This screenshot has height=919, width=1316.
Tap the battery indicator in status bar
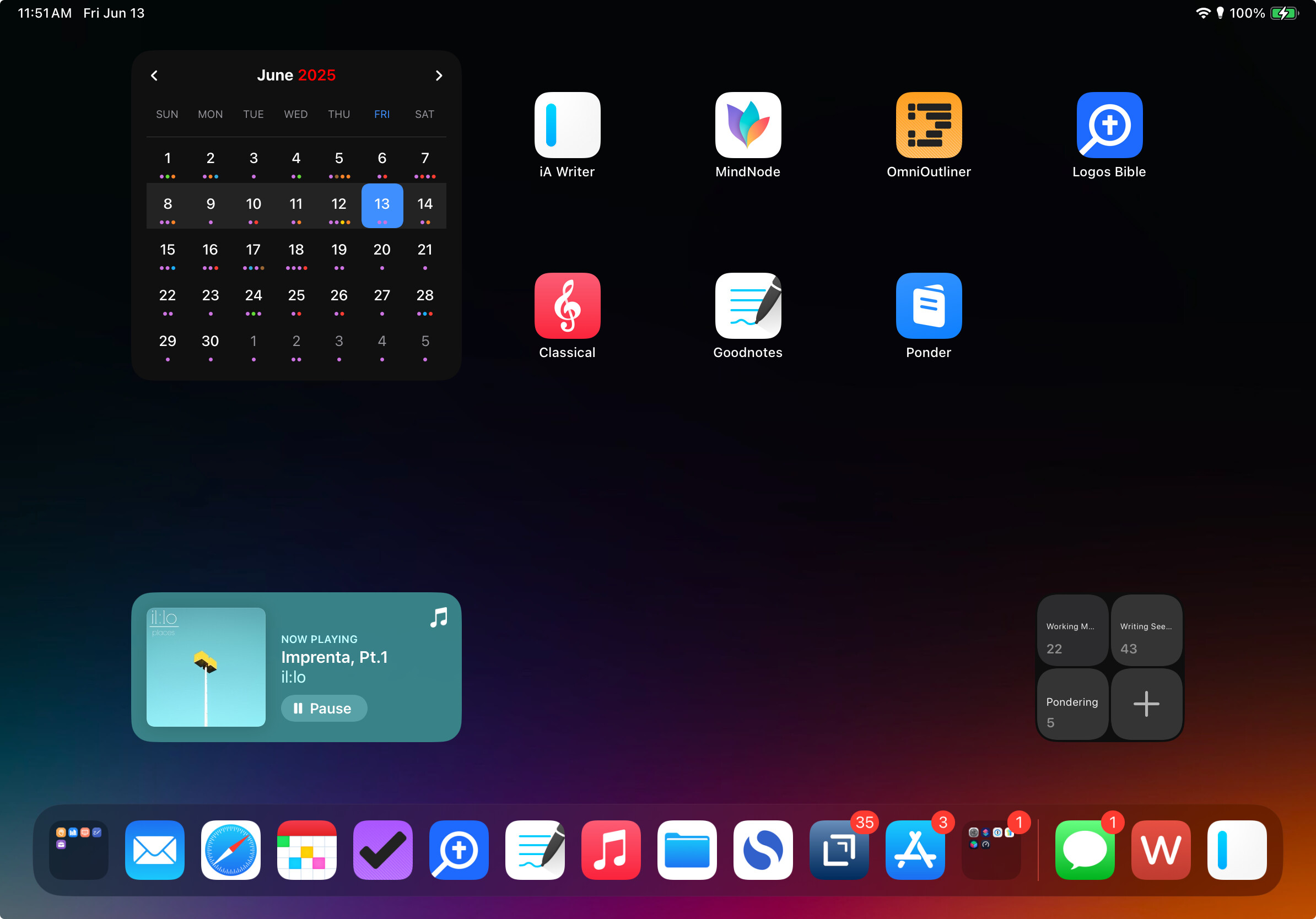(1285, 13)
